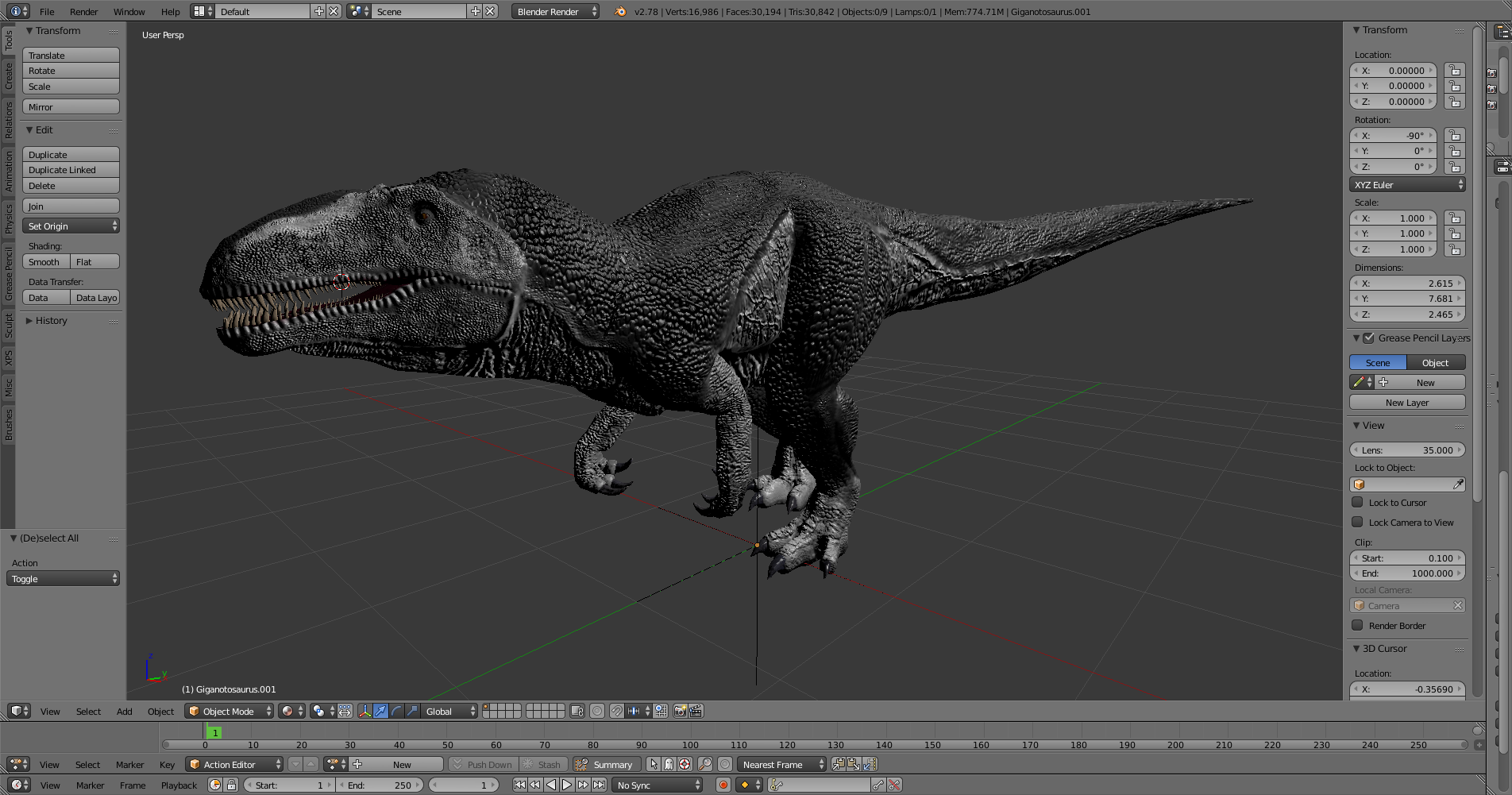
Task: Open the Action Editor mode dropdown
Action: pos(234,764)
